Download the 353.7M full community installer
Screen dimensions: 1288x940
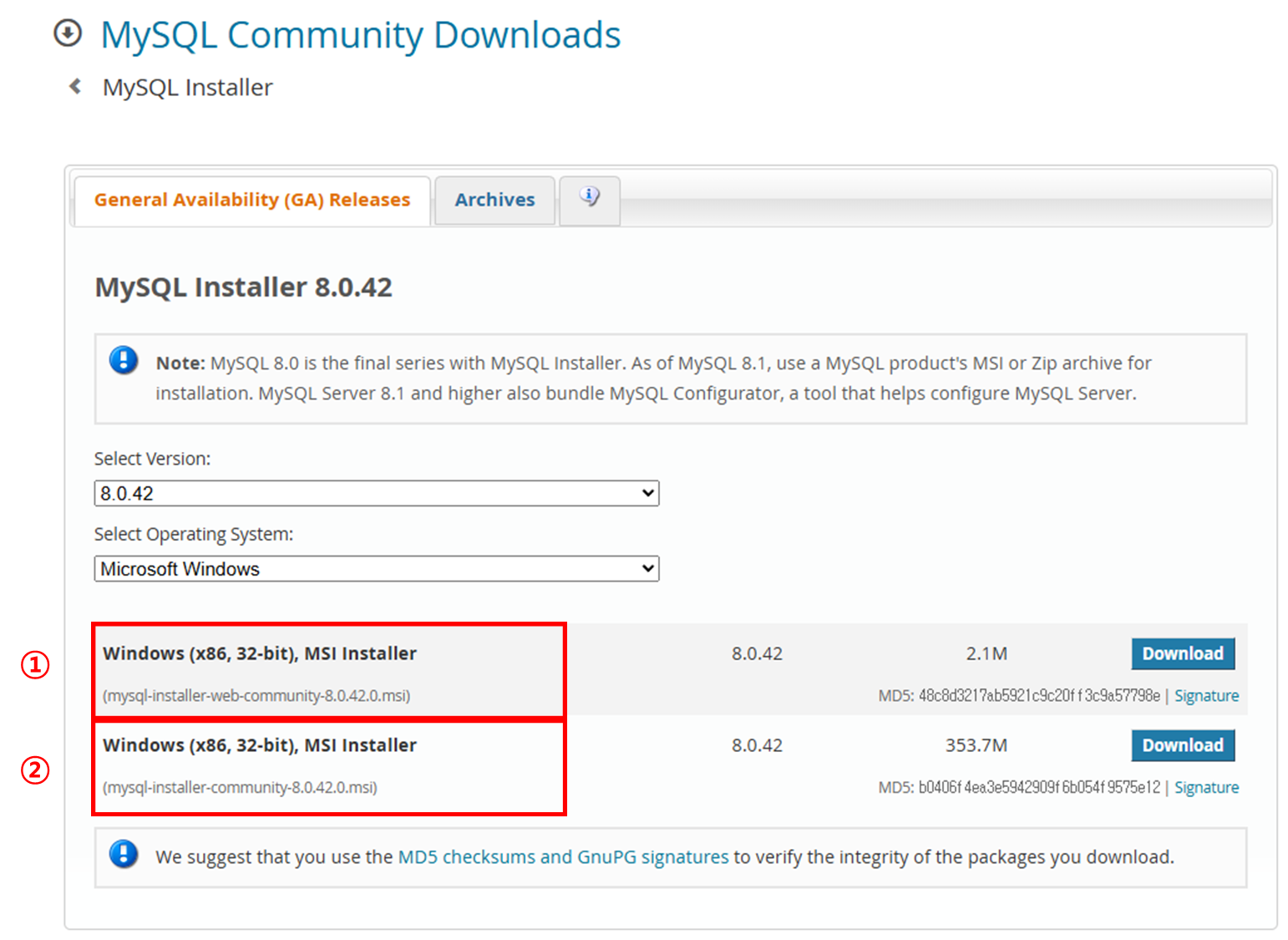click(x=1183, y=745)
